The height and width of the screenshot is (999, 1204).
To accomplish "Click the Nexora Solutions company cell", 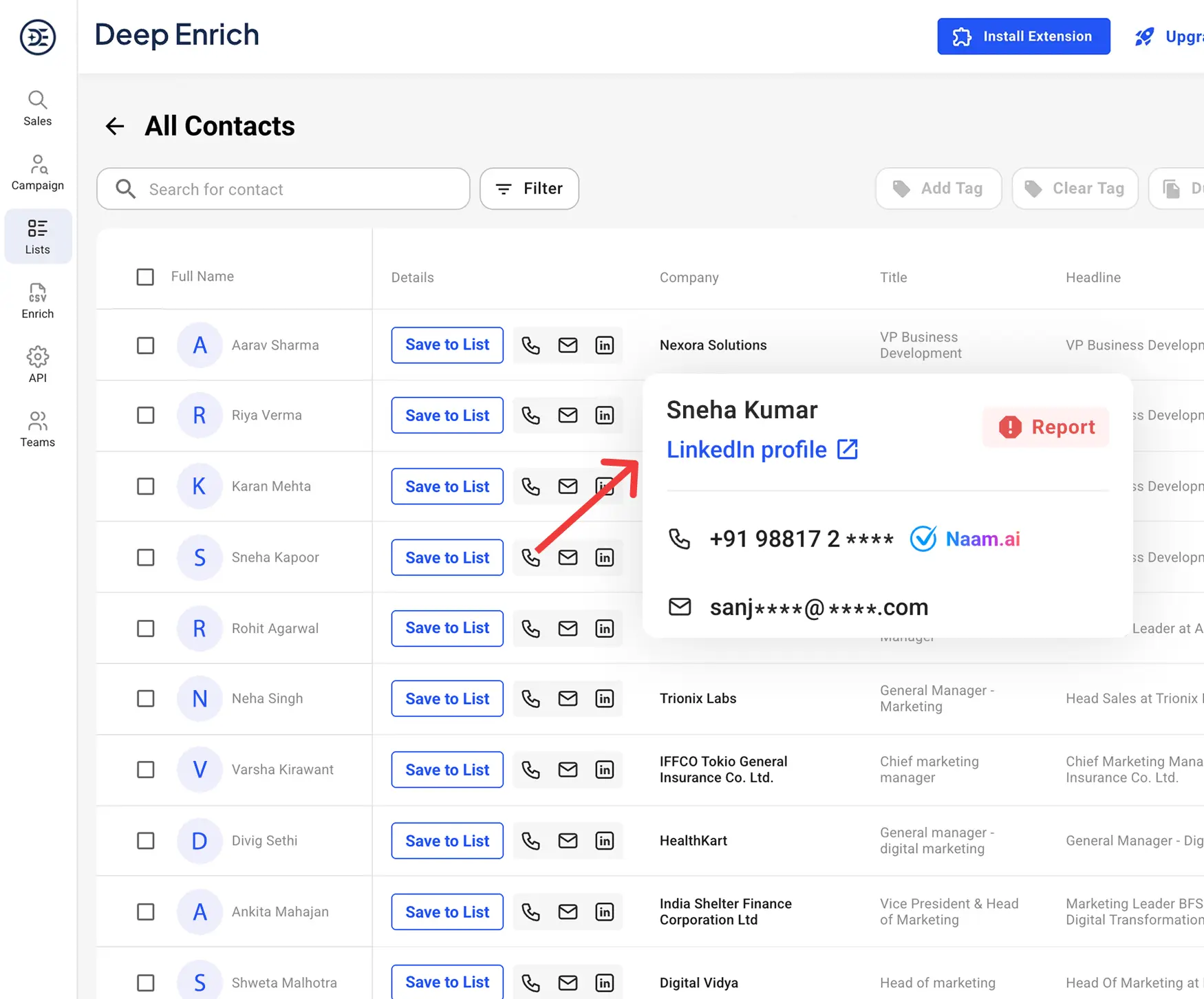I will coord(713,345).
